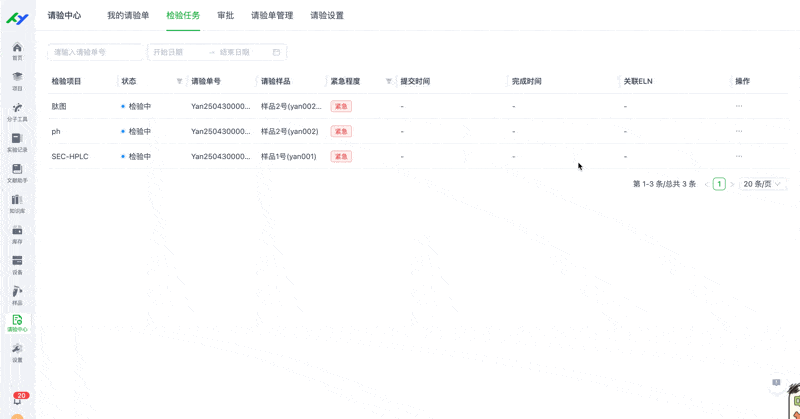This screenshot has width=800, height=419.
Task: Switch to the 我的请验单 tab
Action: (x=128, y=15)
